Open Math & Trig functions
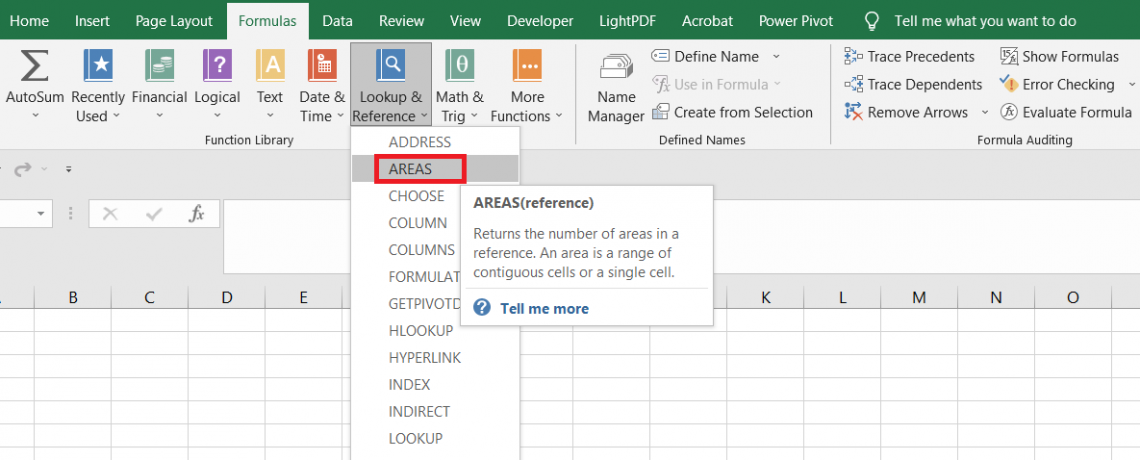The image size is (1140, 460). pyautogui.click(x=459, y=87)
